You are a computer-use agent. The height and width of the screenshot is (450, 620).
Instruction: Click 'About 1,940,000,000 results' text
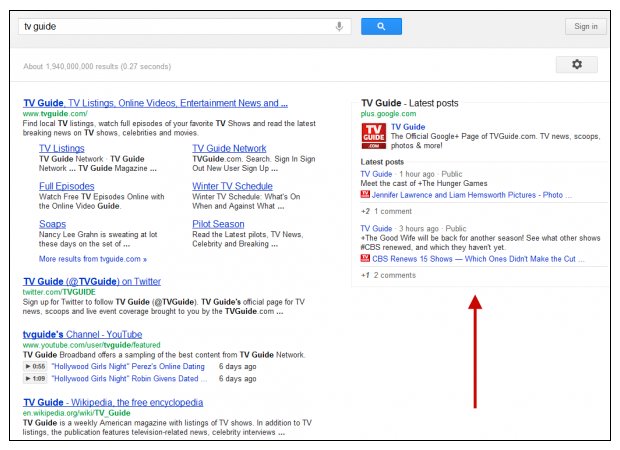tap(97, 66)
